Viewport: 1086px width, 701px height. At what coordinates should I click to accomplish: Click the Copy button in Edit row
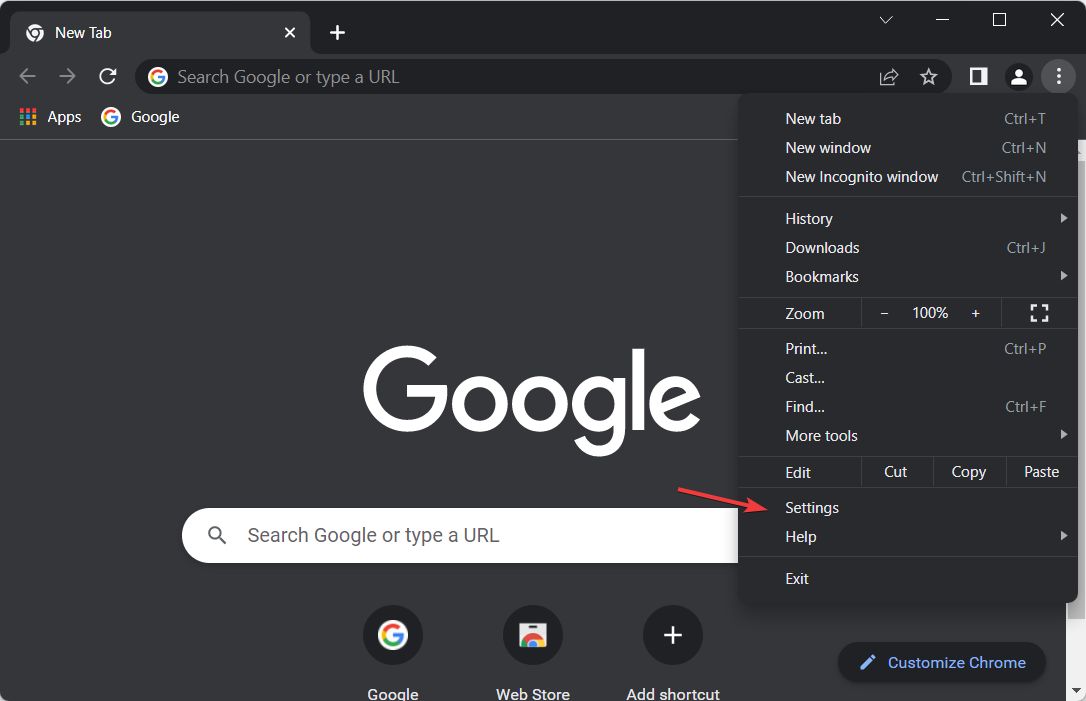(969, 472)
